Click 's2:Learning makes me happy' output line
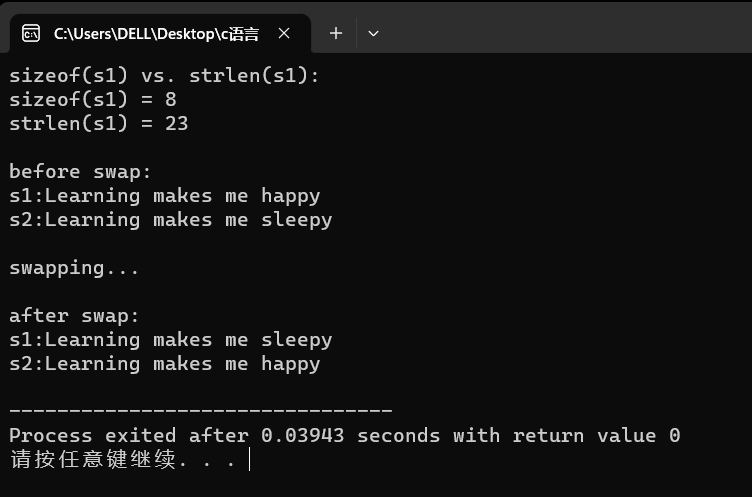This screenshot has height=497, width=752. click(164, 364)
